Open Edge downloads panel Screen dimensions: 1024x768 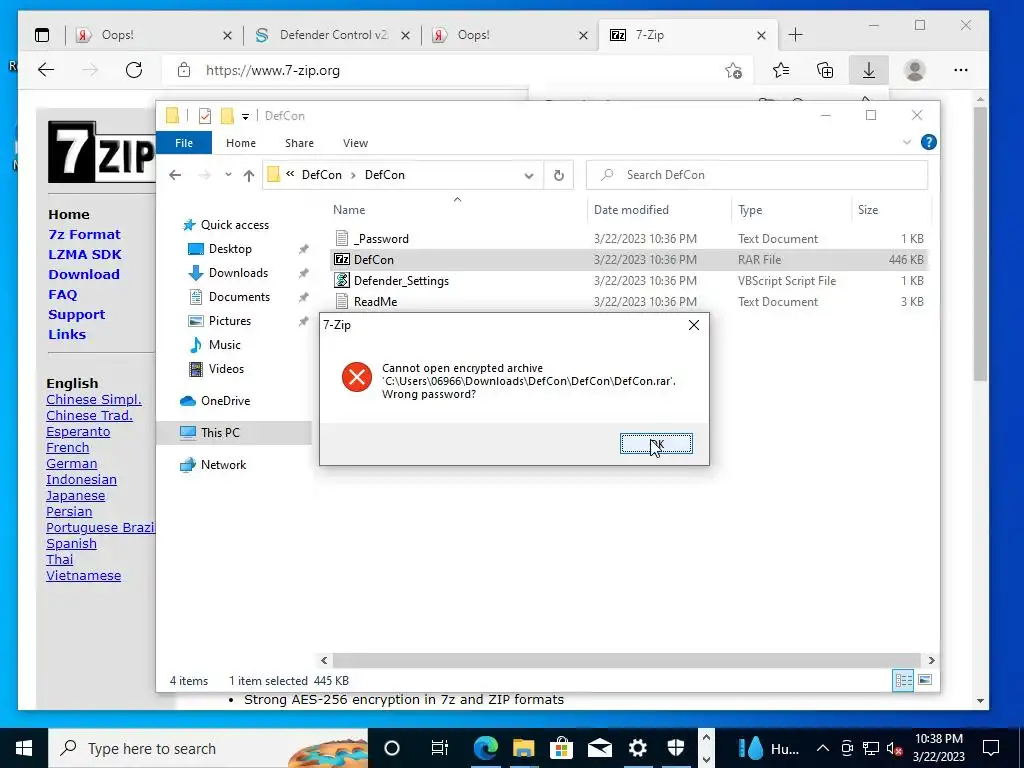point(869,70)
